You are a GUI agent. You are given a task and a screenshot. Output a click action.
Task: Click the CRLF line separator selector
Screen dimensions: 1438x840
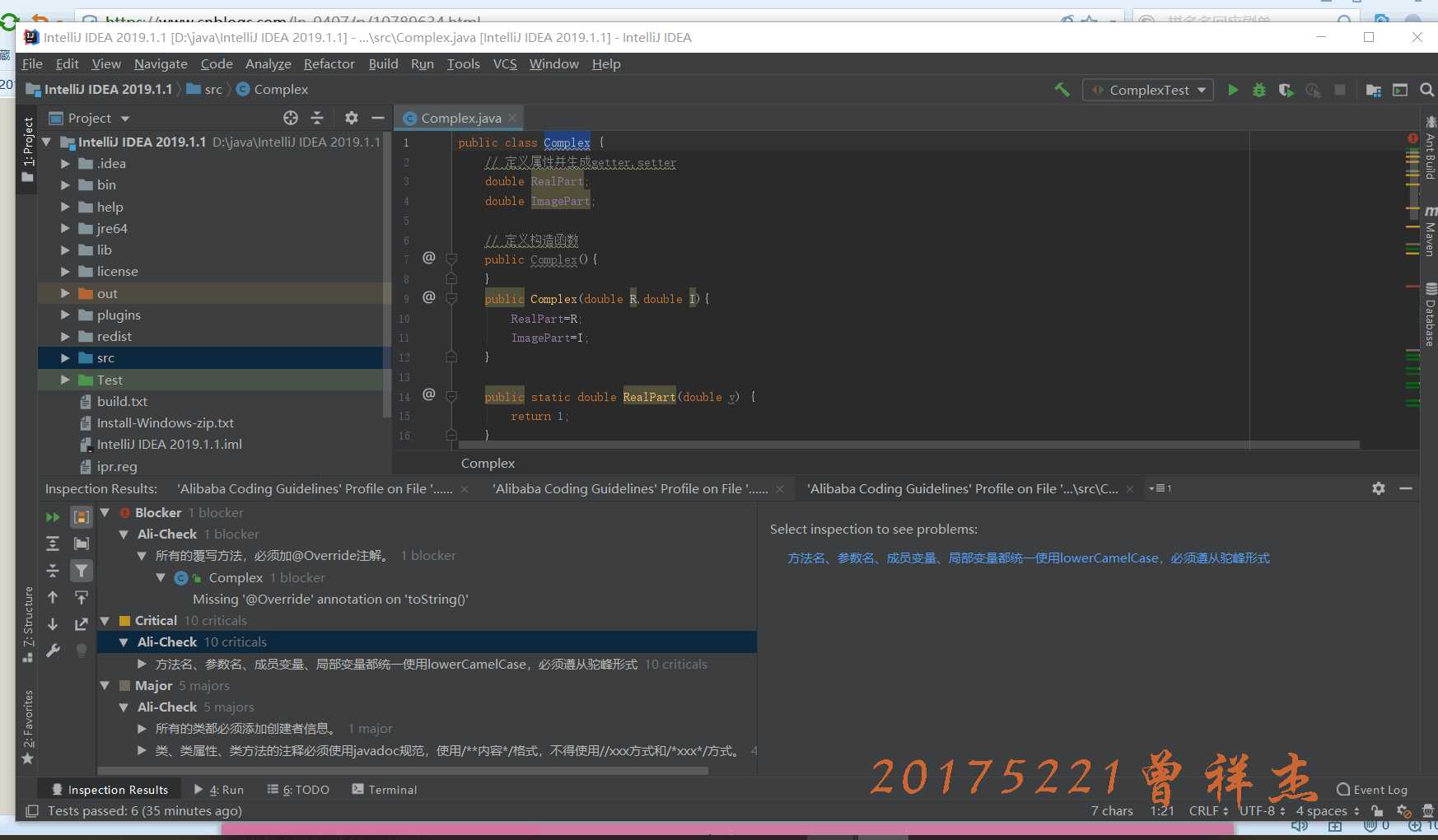(1208, 811)
